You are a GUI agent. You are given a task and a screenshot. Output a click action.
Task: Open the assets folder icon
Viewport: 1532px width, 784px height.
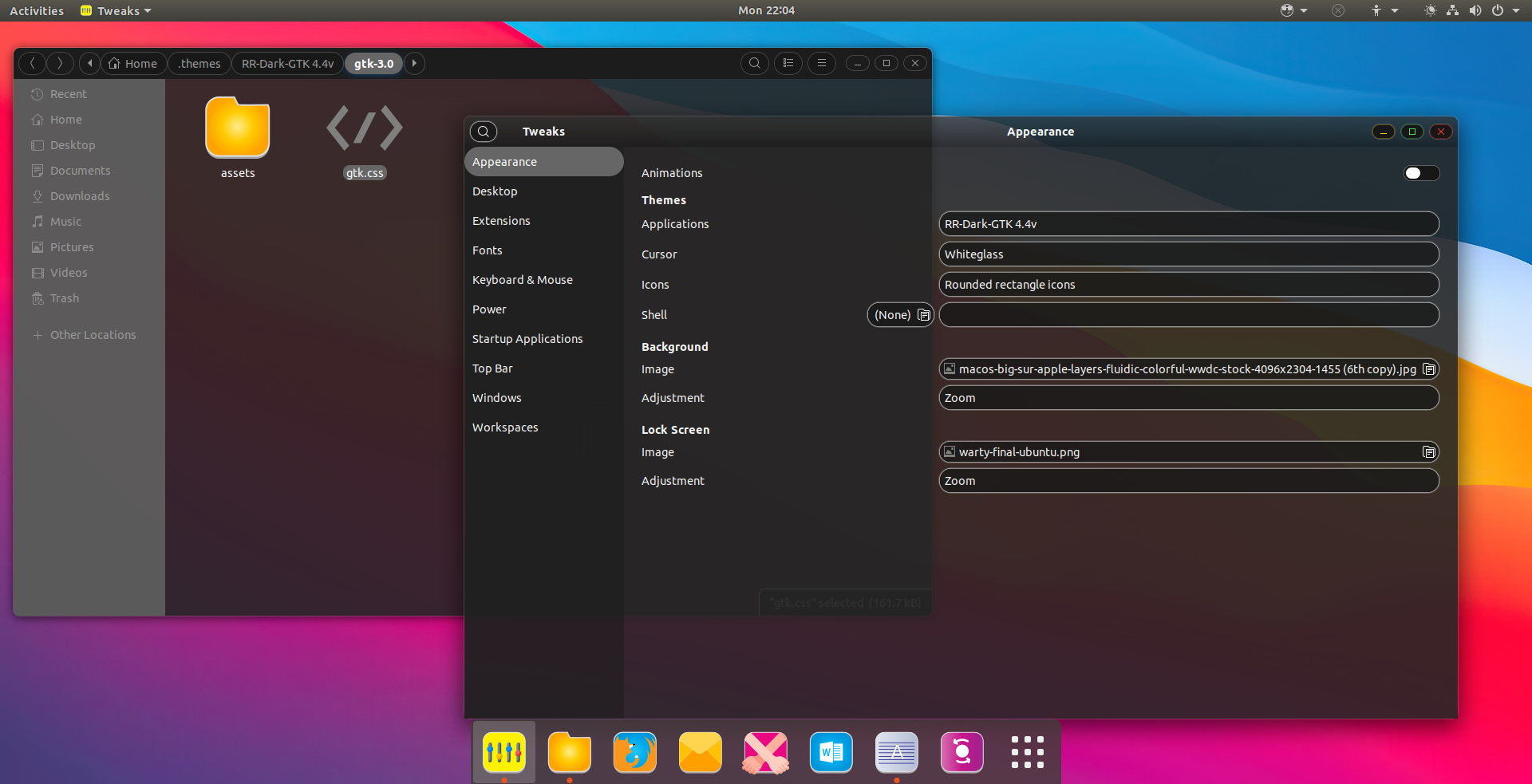(x=238, y=128)
